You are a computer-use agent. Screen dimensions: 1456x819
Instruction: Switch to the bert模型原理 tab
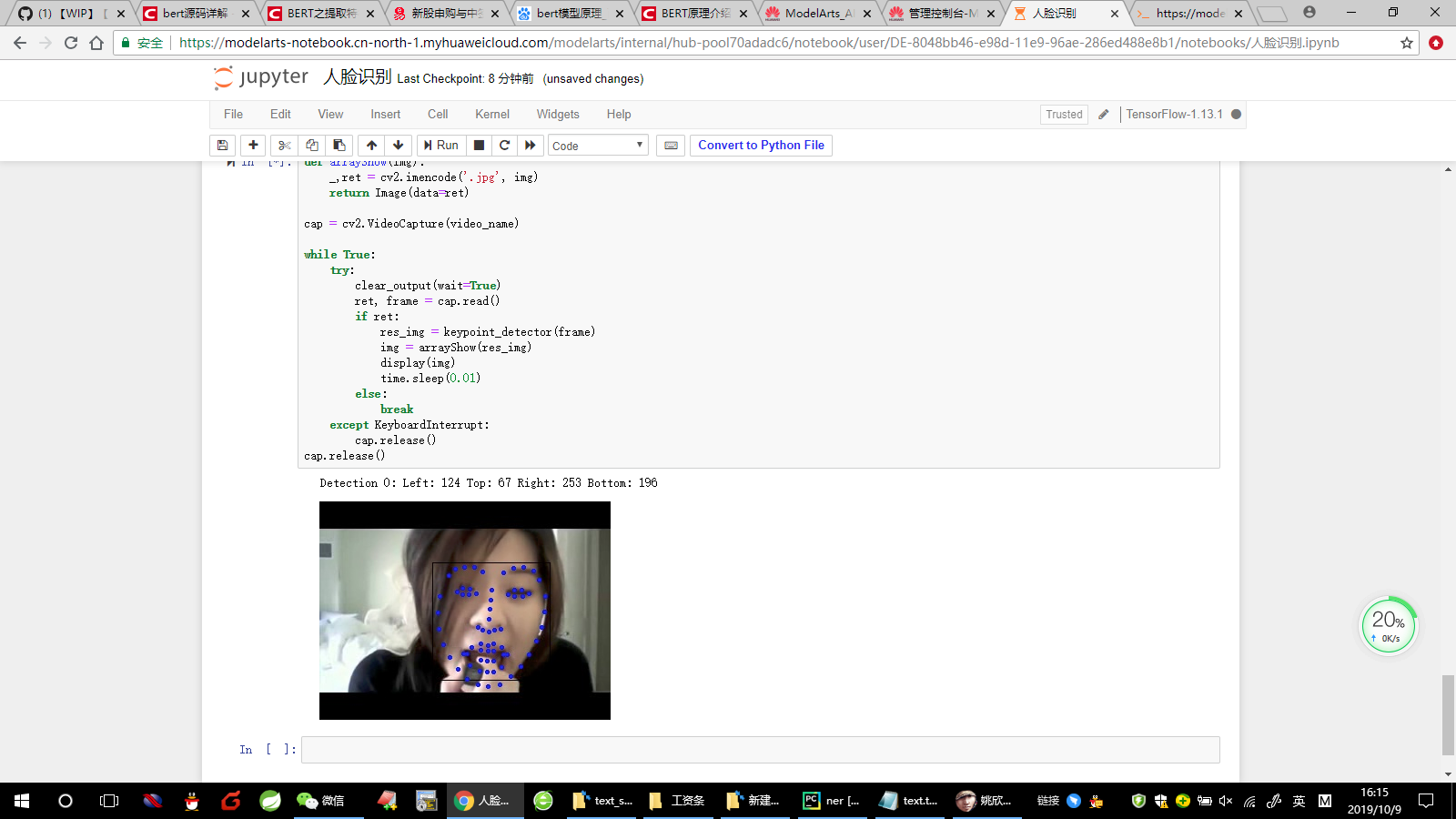[570, 14]
